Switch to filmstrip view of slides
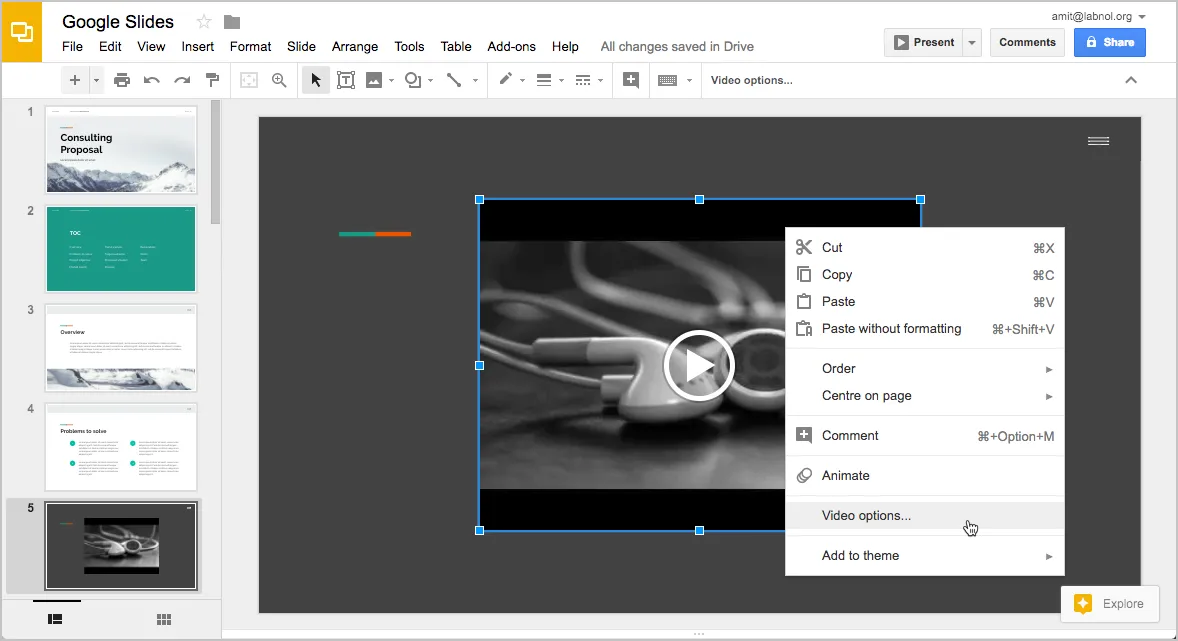 click(x=55, y=619)
